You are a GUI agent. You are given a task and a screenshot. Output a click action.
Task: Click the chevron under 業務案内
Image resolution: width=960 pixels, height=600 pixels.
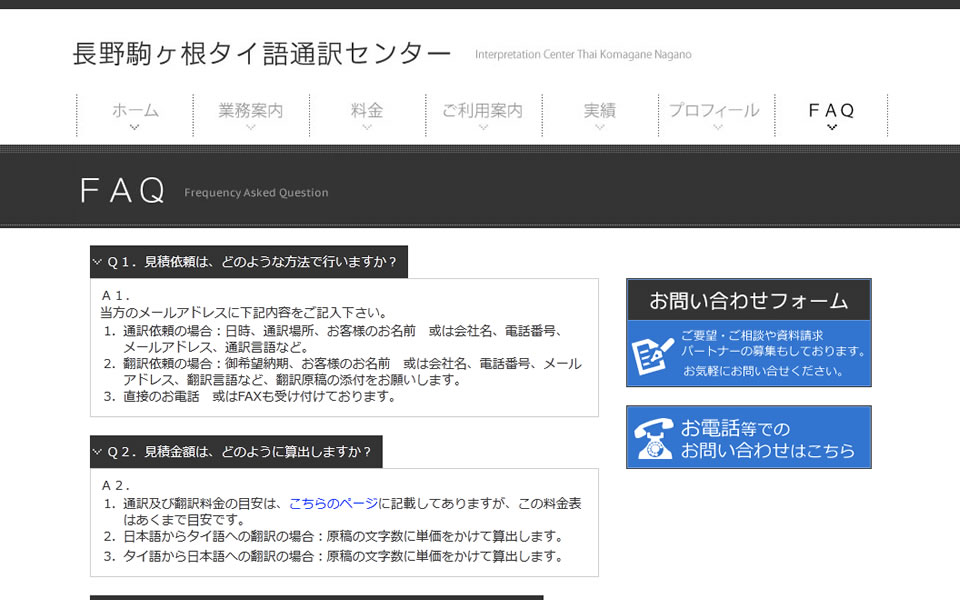click(251, 127)
